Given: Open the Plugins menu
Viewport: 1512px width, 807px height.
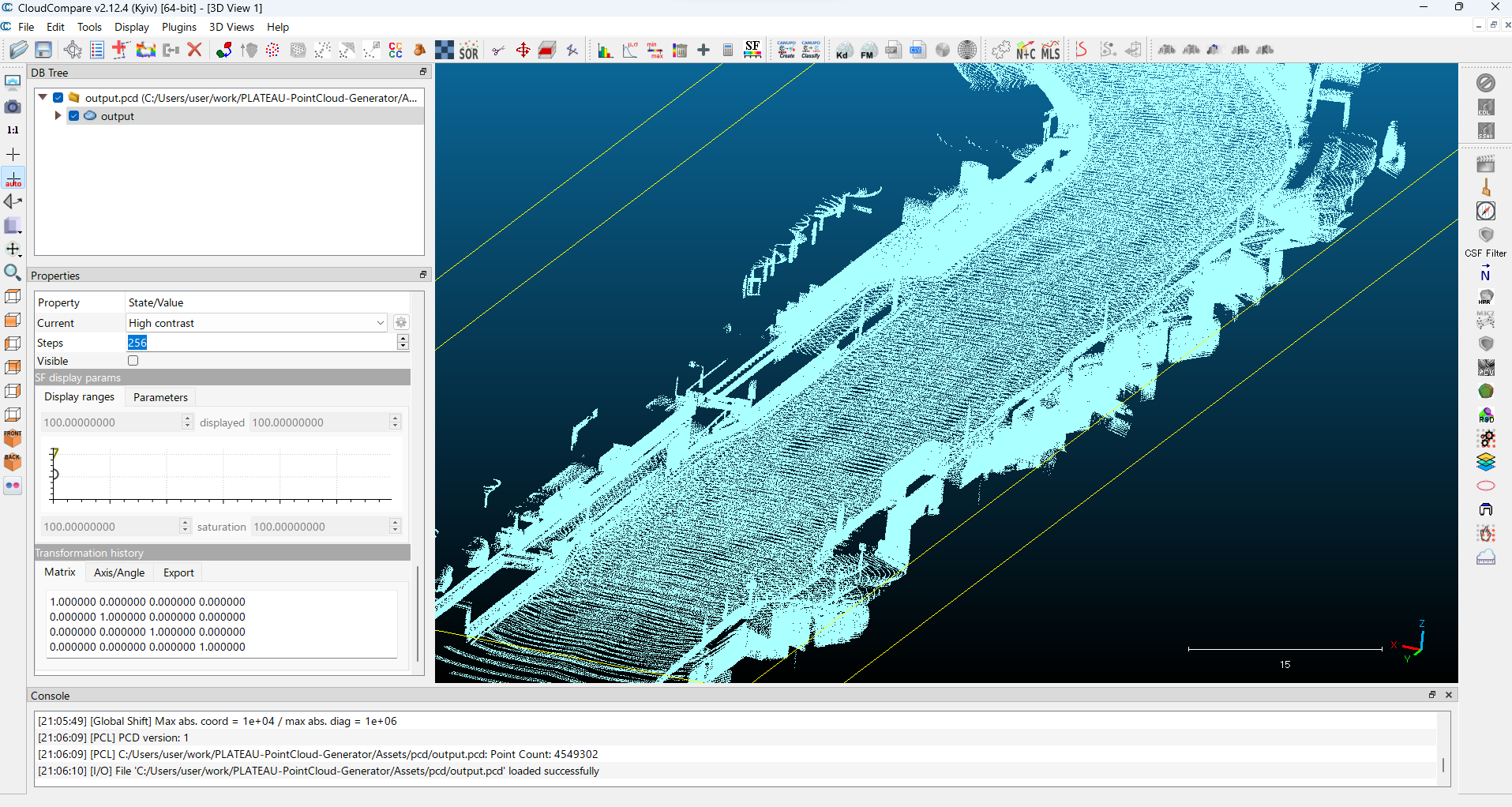Looking at the screenshot, I should pyautogui.click(x=179, y=27).
